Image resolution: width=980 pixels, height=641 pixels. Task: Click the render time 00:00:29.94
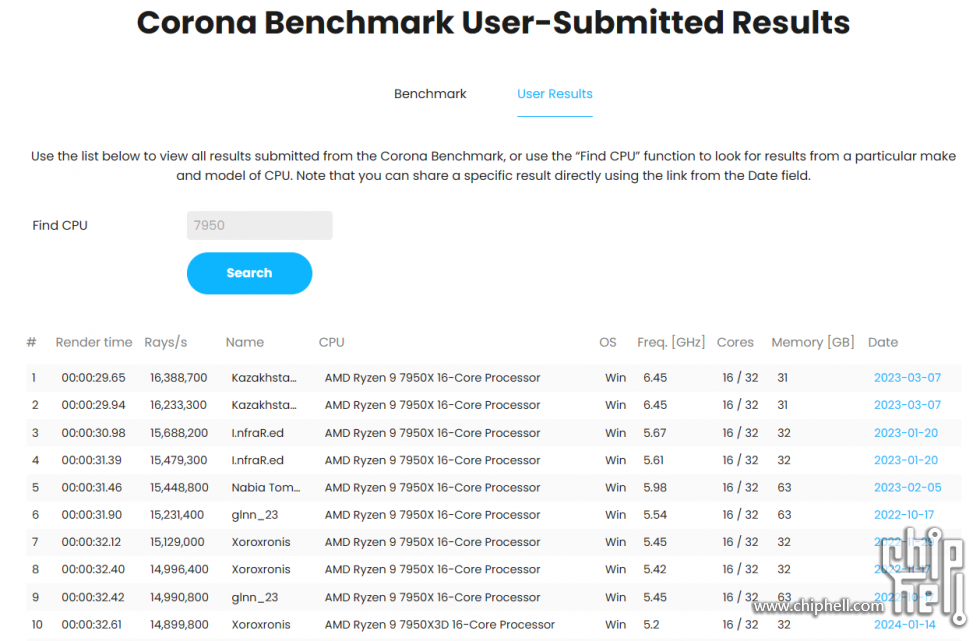click(x=93, y=405)
